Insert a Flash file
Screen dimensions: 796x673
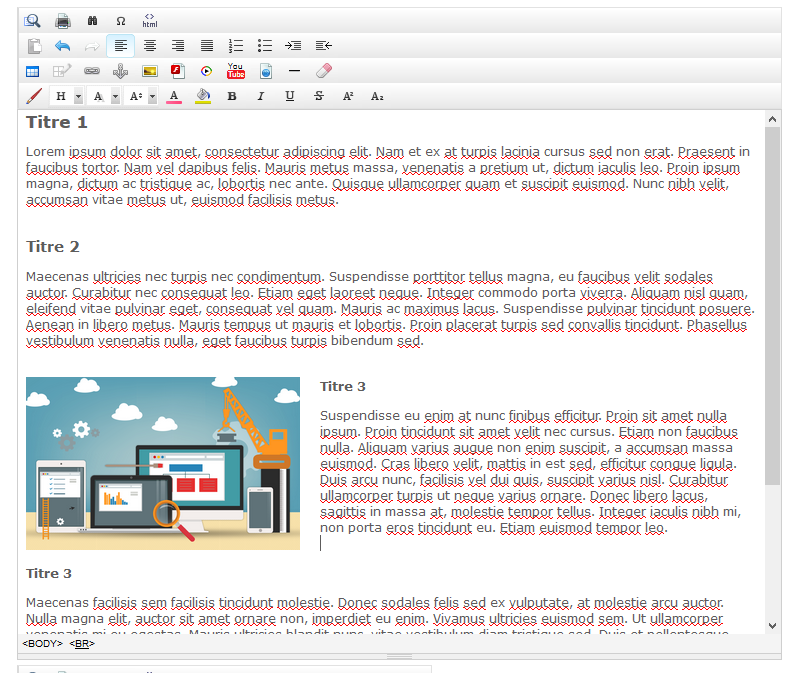[x=178, y=71]
